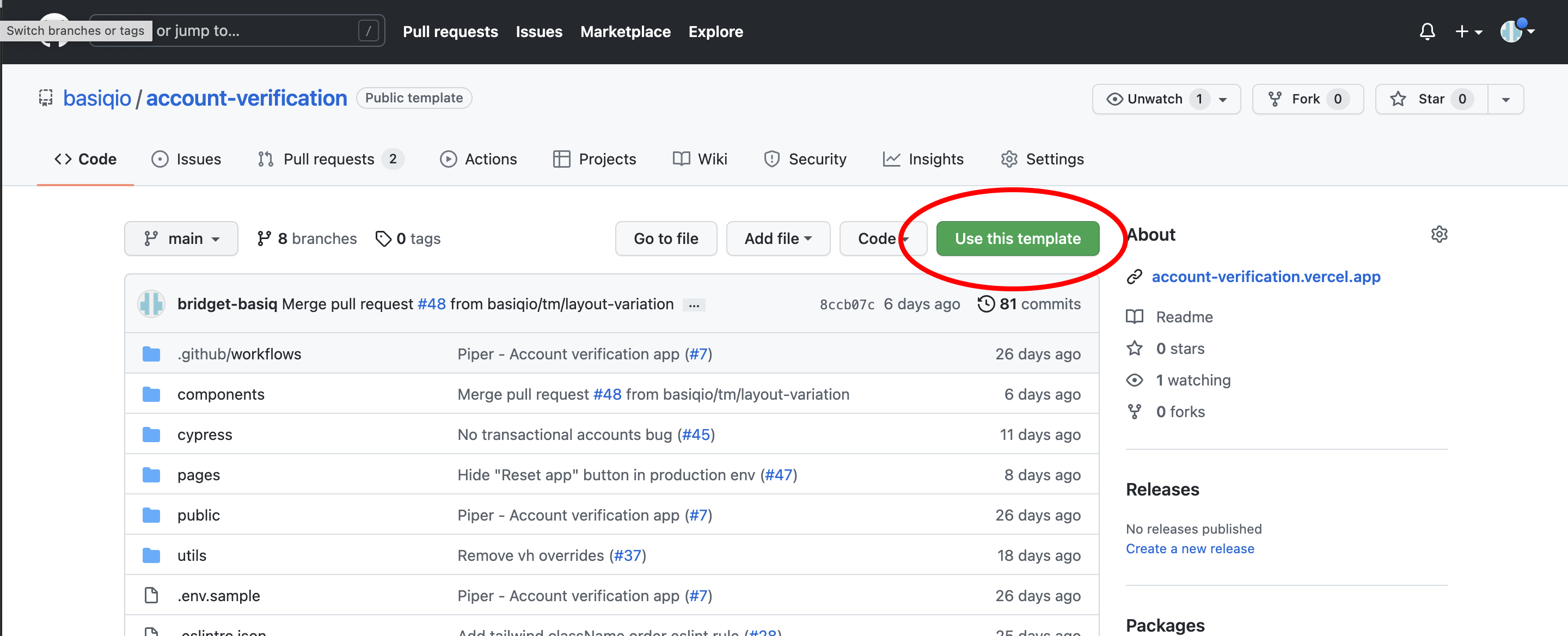Click Use this template button

(x=1017, y=238)
